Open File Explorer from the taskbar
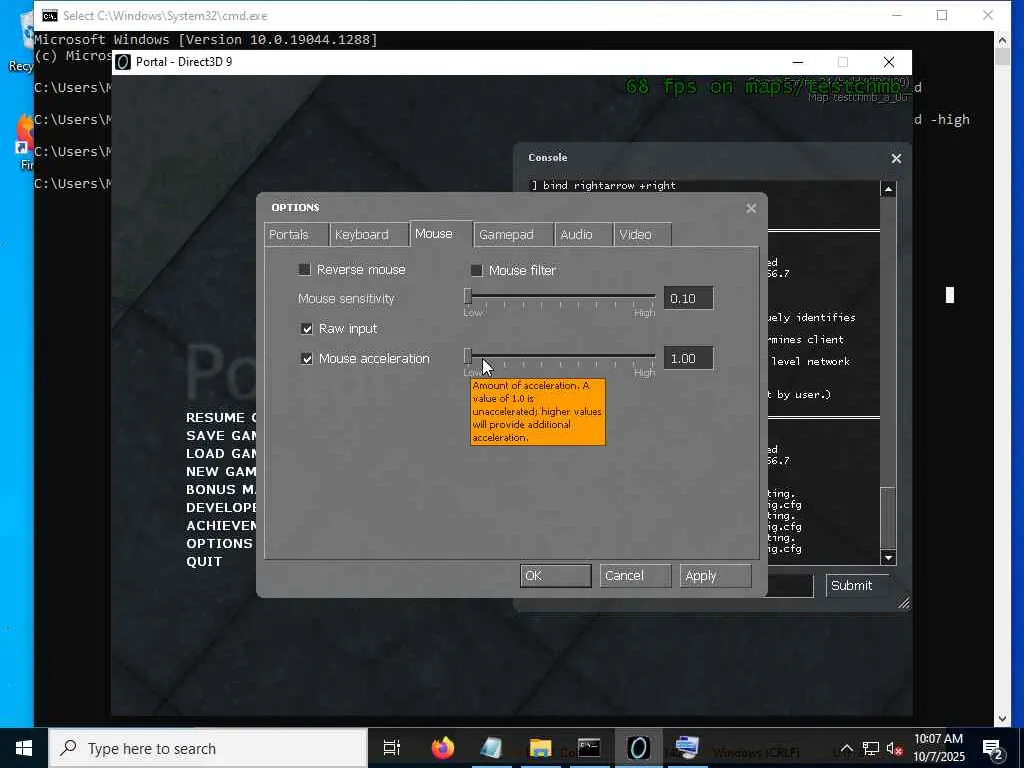Image resolution: width=1024 pixels, height=768 pixels. [540, 748]
